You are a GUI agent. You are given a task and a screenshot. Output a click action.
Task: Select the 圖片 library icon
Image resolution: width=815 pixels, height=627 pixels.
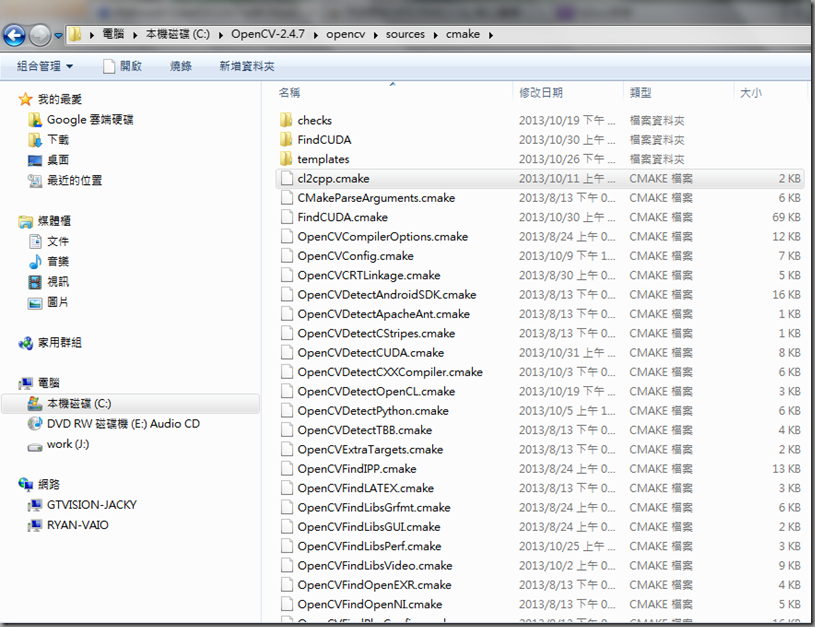tap(35, 302)
